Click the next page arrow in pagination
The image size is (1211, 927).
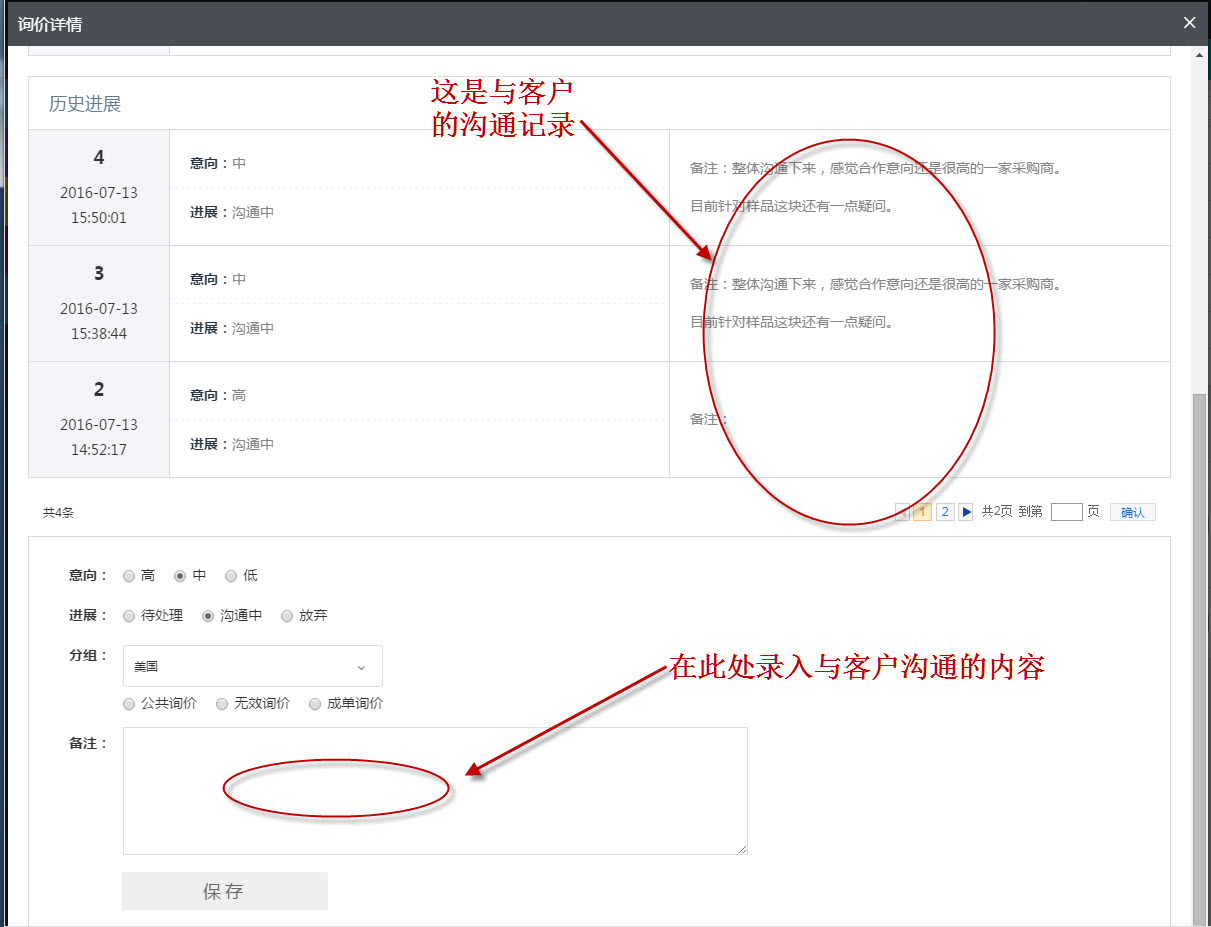pyautogui.click(x=964, y=511)
